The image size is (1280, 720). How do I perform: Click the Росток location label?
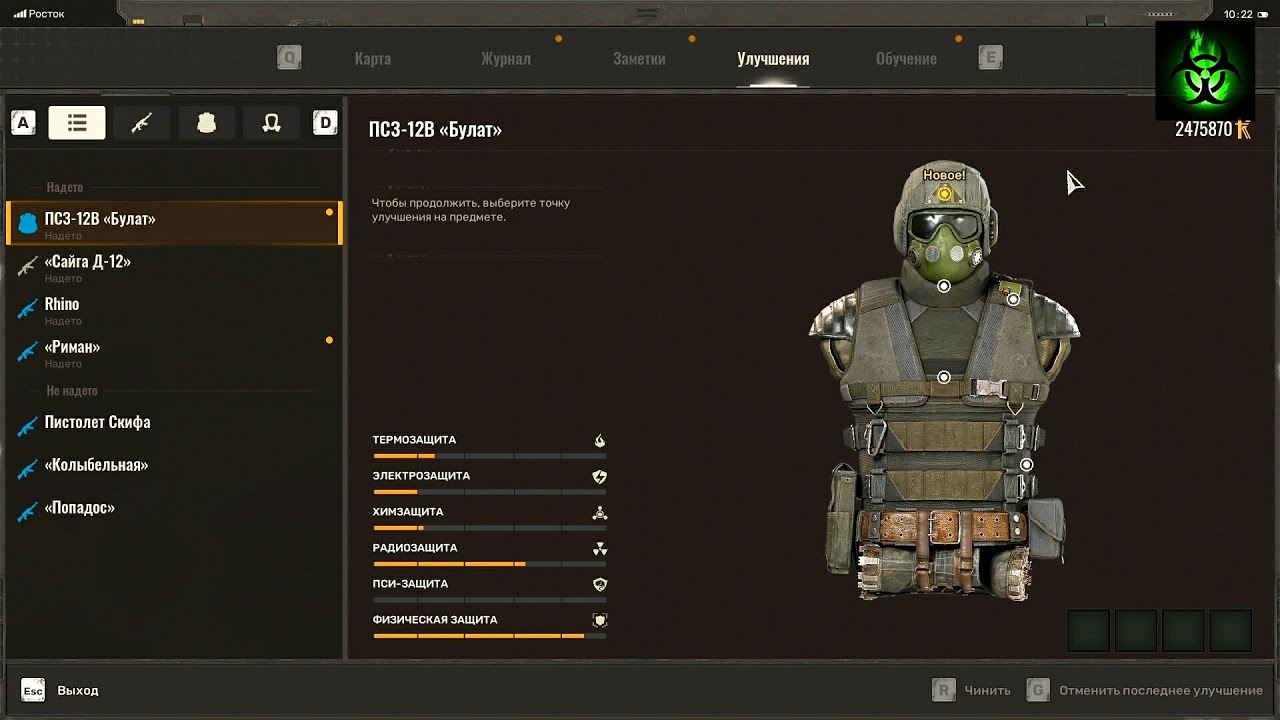point(46,14)
